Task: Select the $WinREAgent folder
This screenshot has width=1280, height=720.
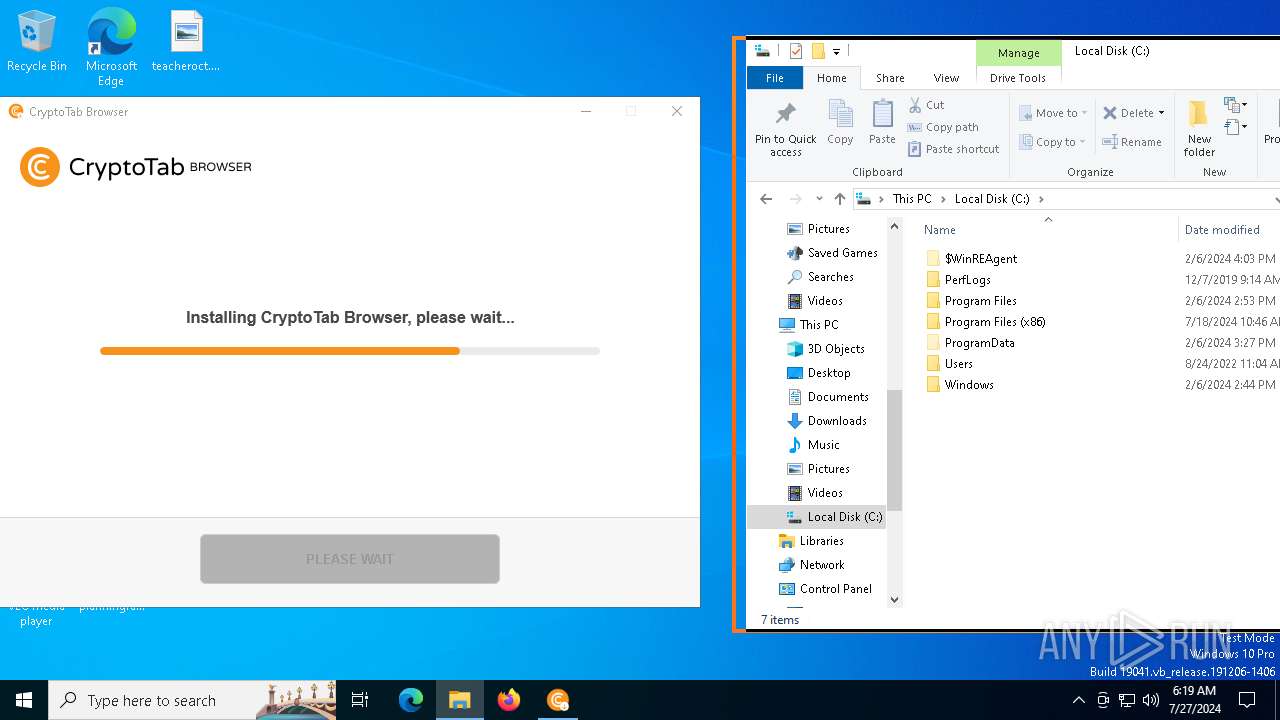Action: [981, 259]
